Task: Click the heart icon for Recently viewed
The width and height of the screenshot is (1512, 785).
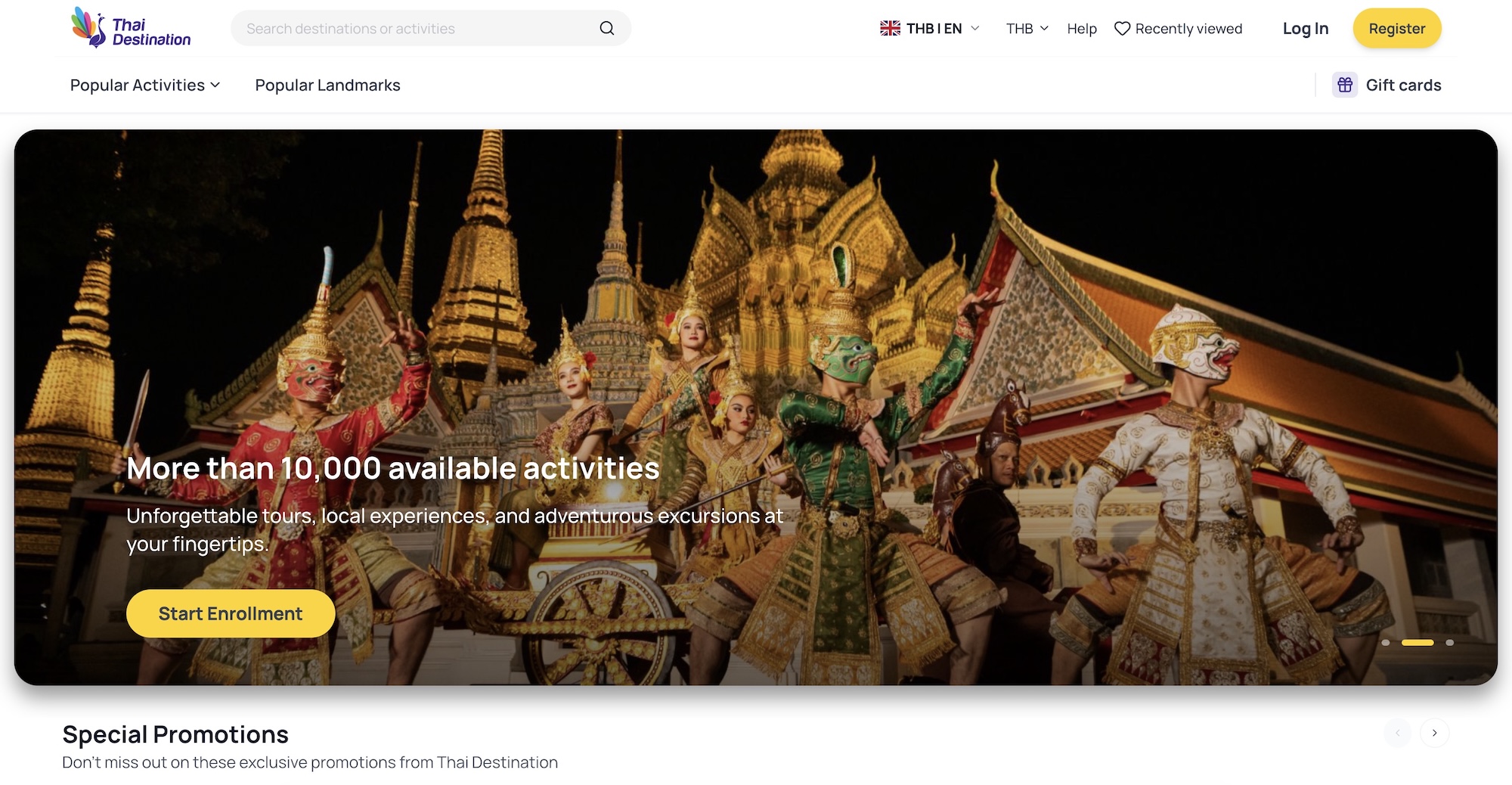Action: pyautogui.click(x=1122, y=29)
